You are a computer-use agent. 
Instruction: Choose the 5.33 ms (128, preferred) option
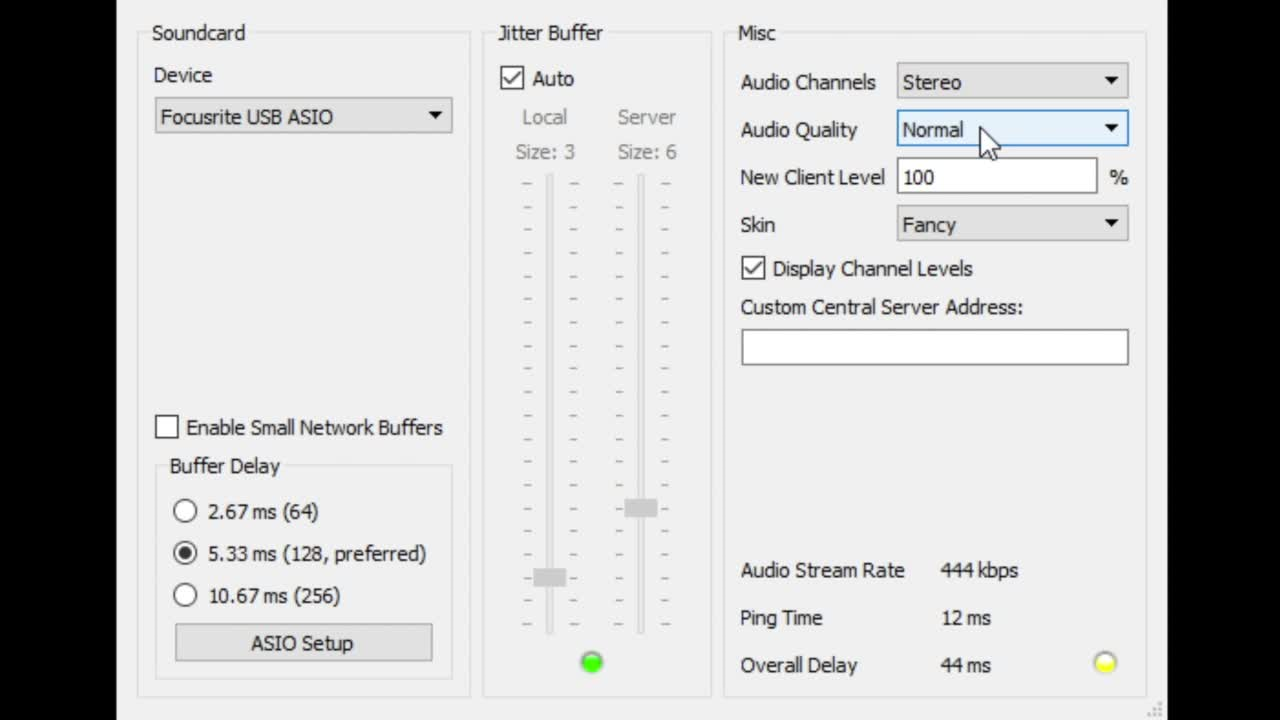click(x=185, y=553)
